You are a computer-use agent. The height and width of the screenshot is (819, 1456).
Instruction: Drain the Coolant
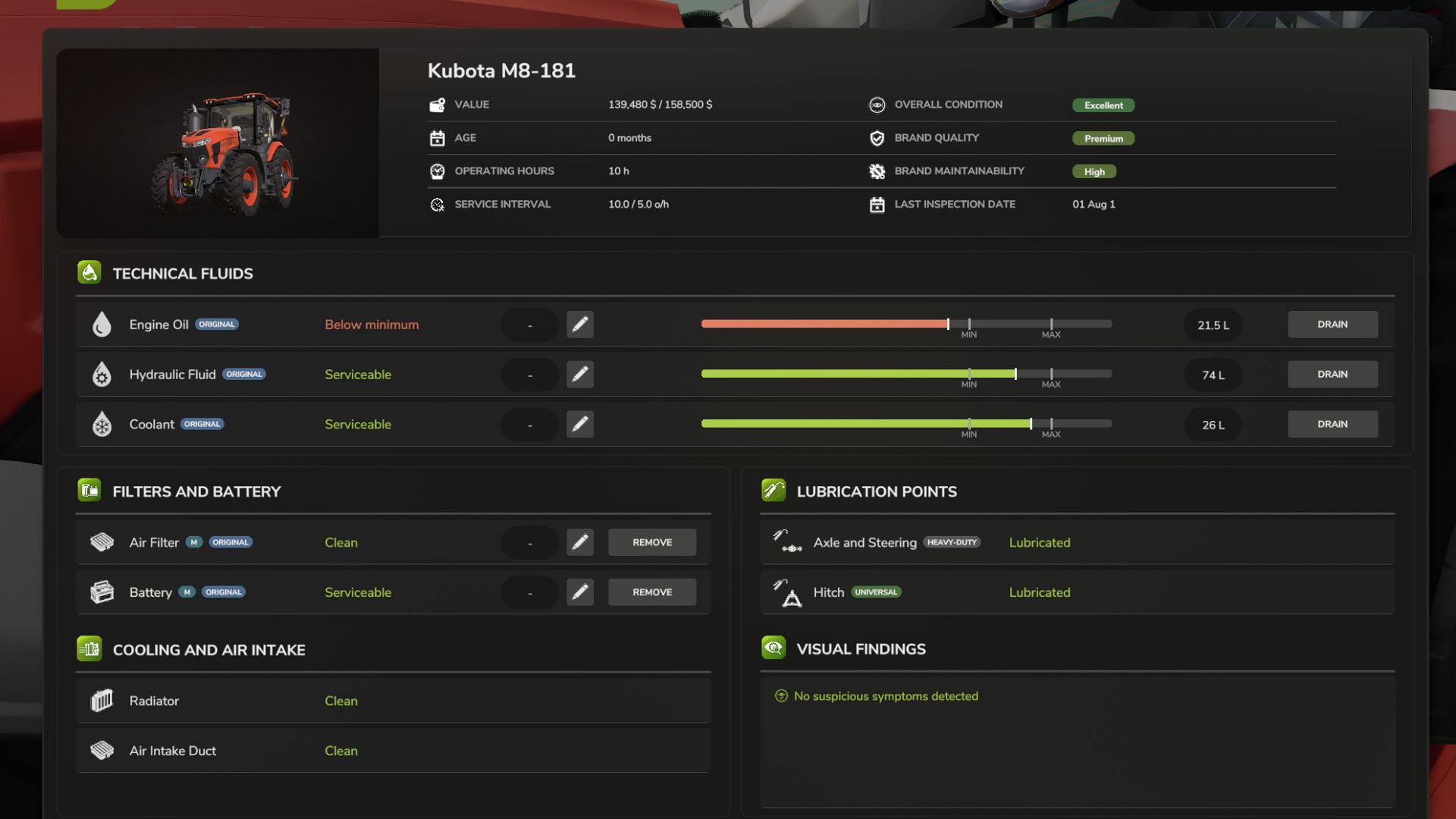(x=1332, y=425)
